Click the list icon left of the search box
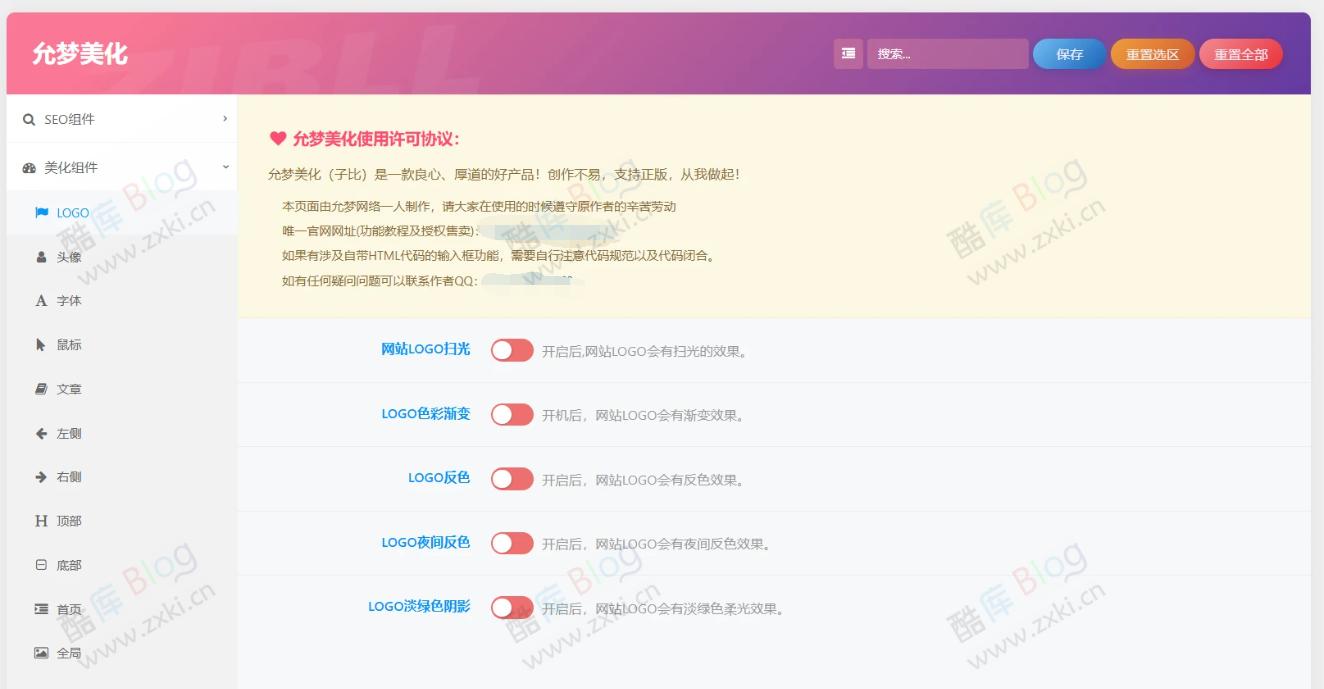Viewport: 1324px width, 689px height. pyautogui.click(x=847, y=54)
